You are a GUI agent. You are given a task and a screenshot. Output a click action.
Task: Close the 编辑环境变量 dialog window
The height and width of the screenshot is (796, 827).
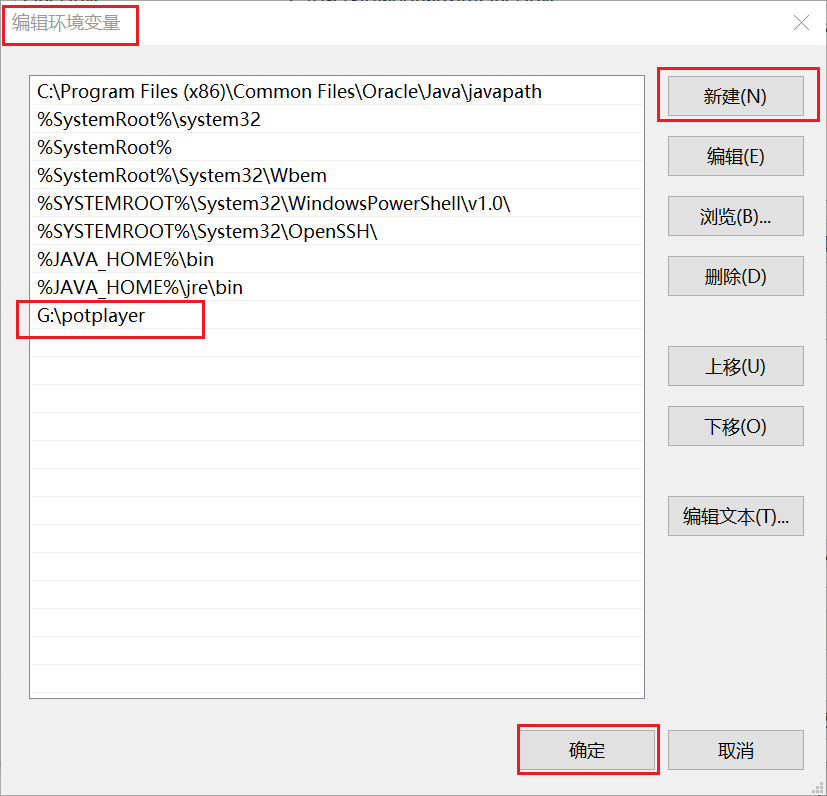click(801, 23)
